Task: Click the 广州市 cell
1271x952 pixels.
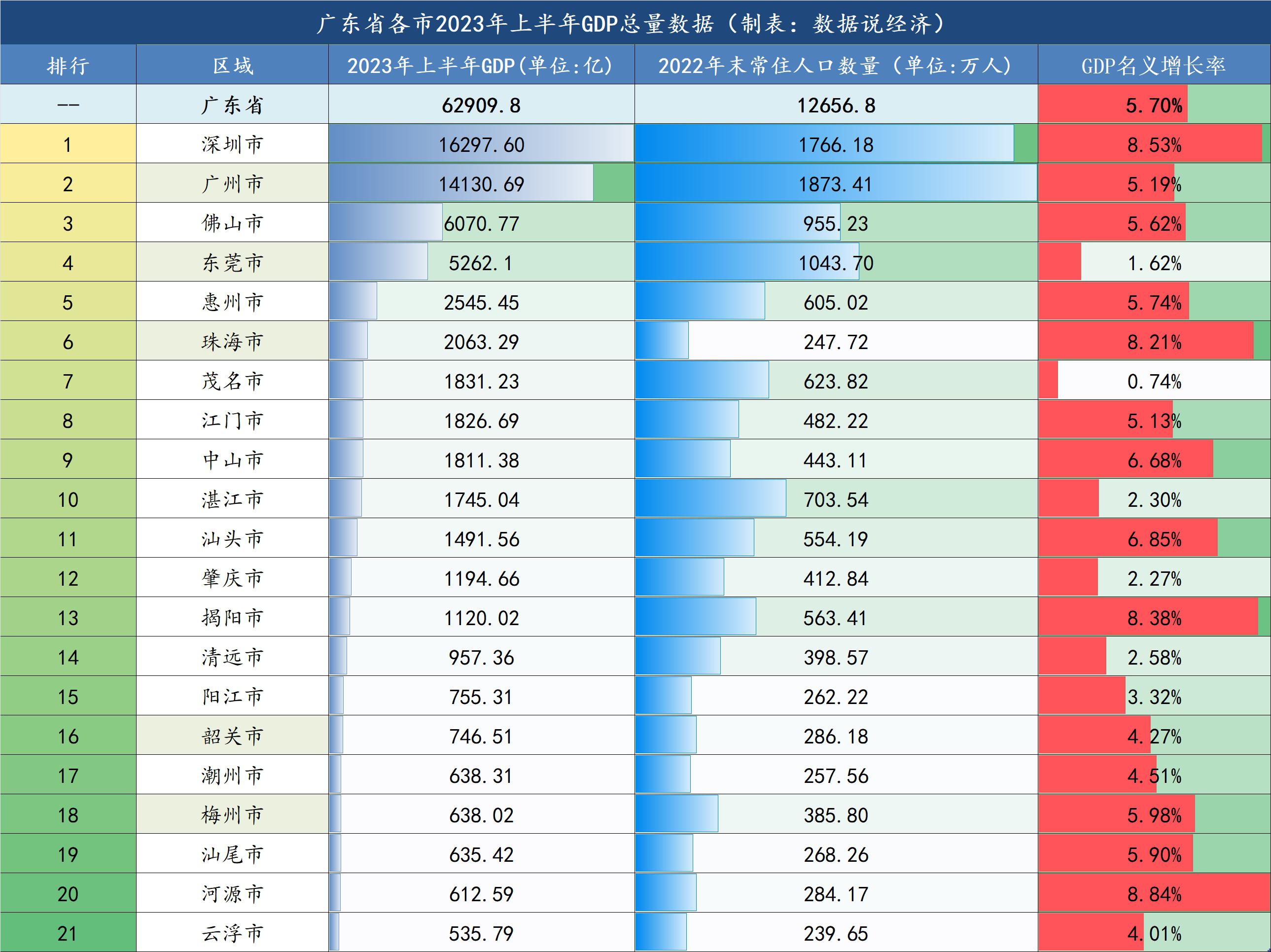Action: click(232, 184)
